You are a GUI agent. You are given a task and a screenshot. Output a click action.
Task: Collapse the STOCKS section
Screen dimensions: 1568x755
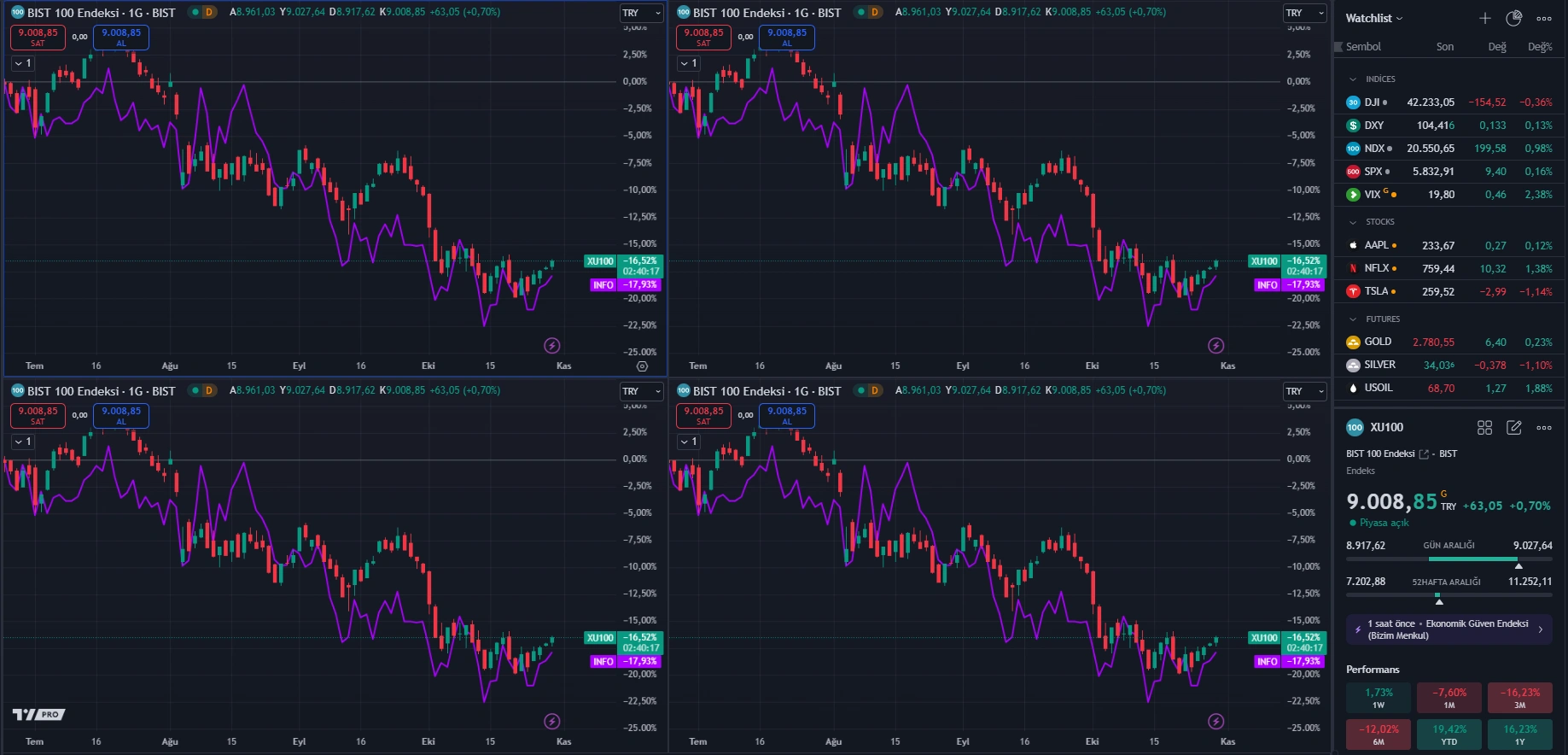point(1353,222)
